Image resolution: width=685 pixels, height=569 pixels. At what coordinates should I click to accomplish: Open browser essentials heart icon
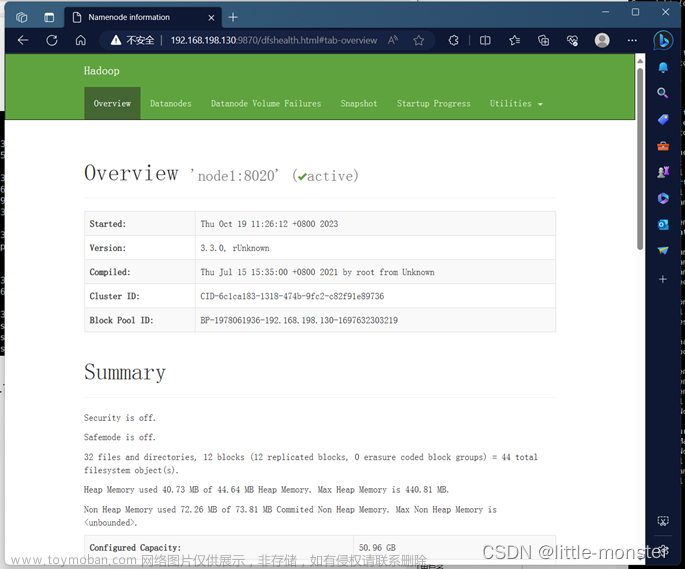[x=572, y=40]
